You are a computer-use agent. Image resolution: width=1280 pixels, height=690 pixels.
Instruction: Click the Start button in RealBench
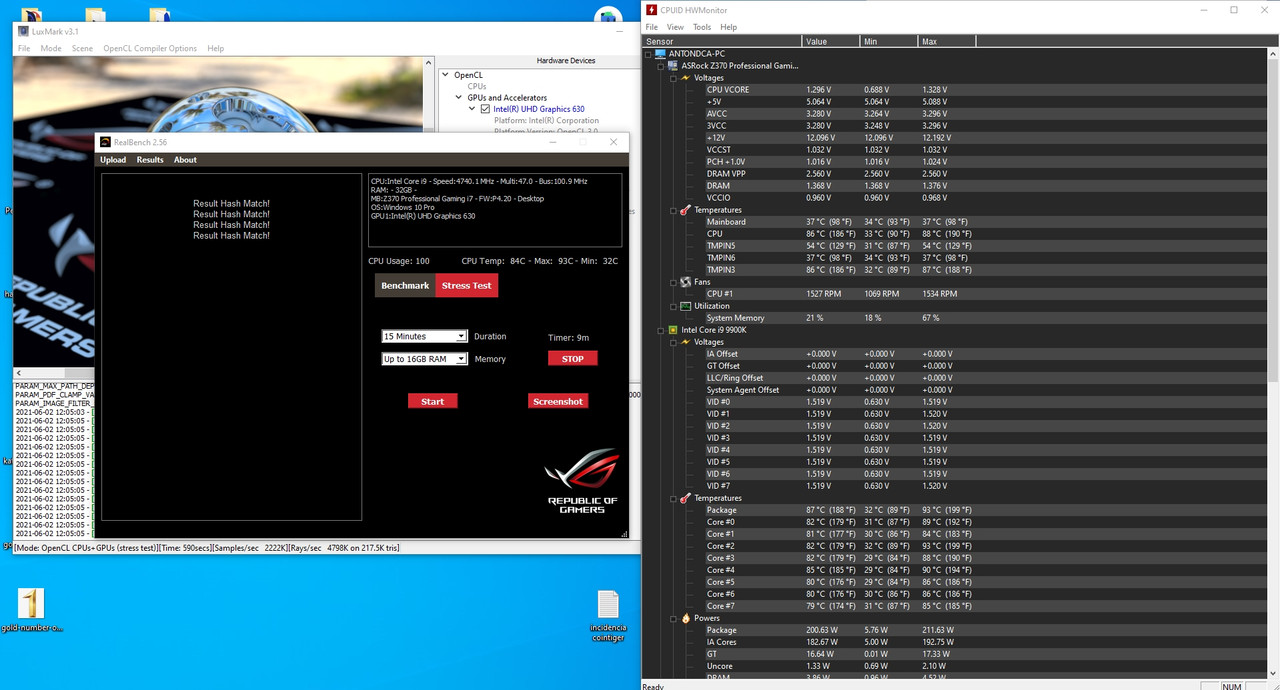pos(433,401)
